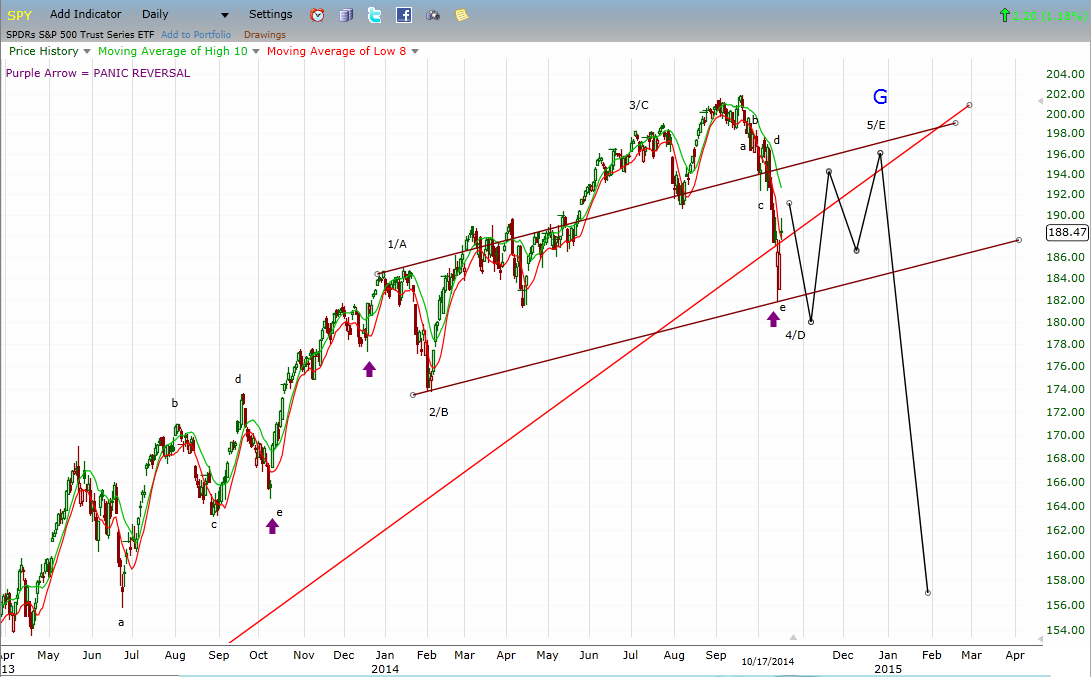Image resolution: width=1091 pixels, height=677 pixels.
Task: Click the 204.00 price axis label
Action: pos(1065,74)
